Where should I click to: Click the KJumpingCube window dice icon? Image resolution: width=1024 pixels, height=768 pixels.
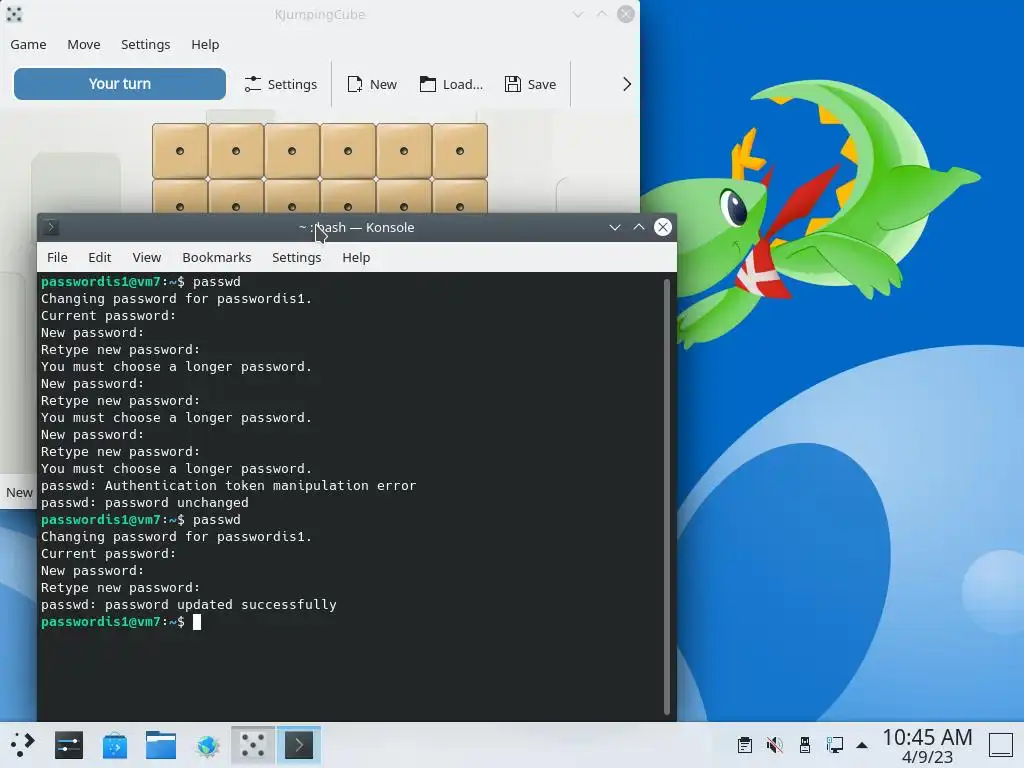14,14
